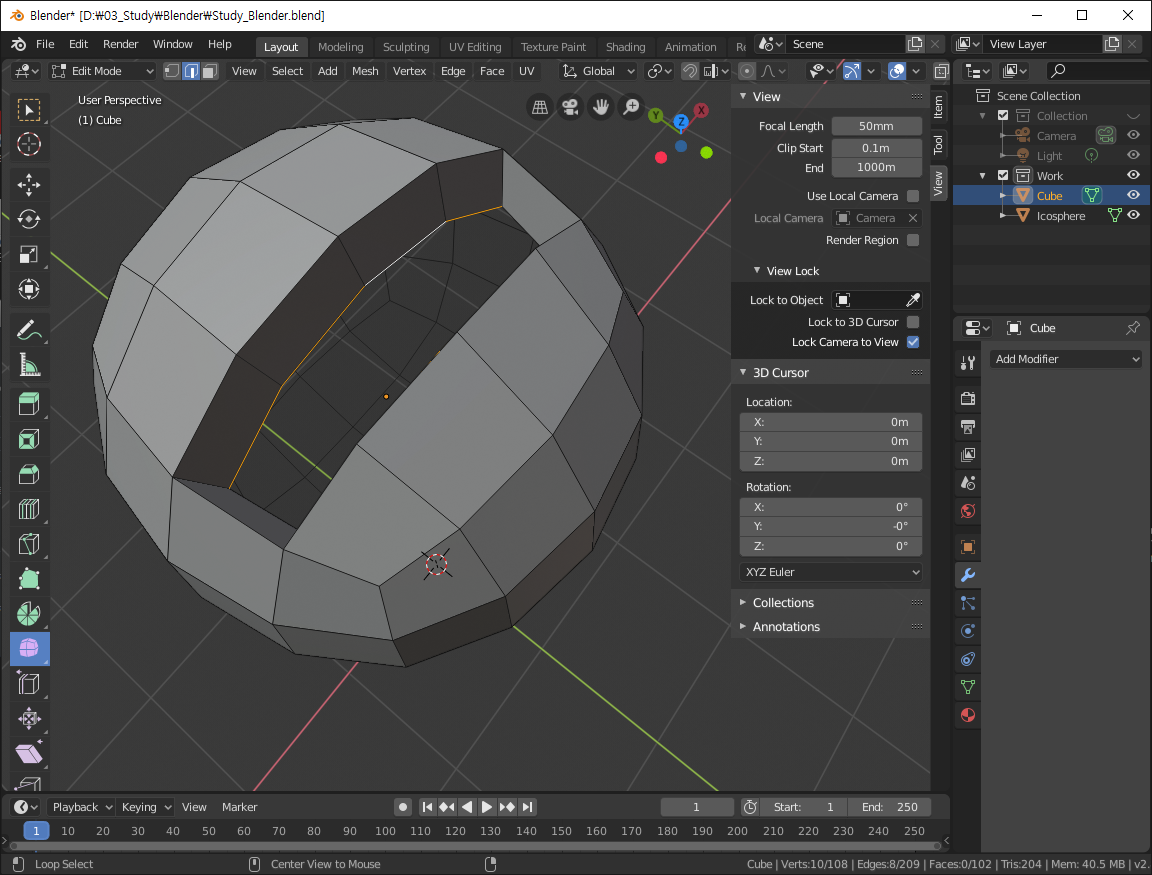
Task: Click the pan view hand icon
Action: tap(600, 107)
